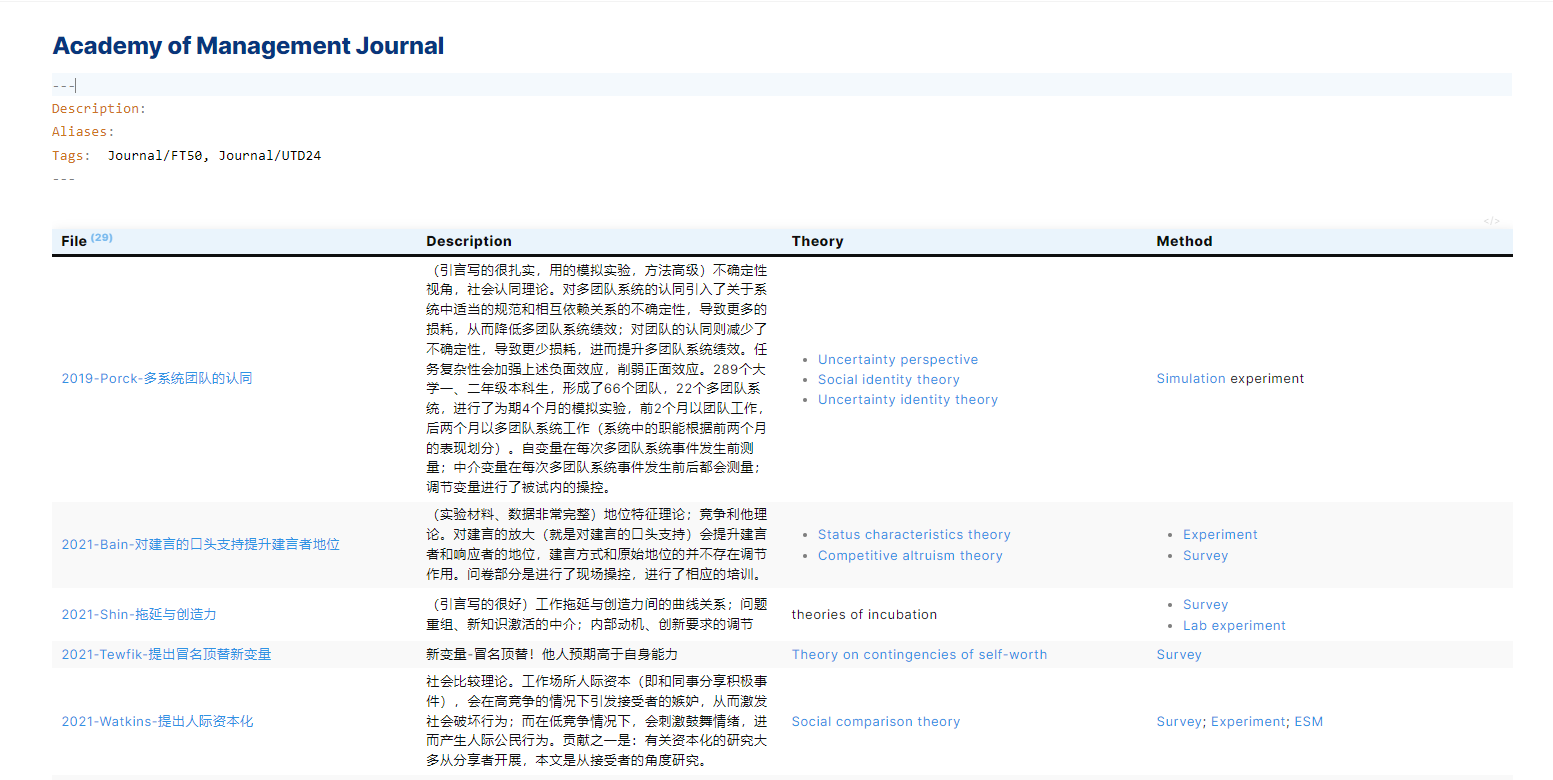
Task: Open the 2021-Tewfik file link
Action: pos(166,654)
